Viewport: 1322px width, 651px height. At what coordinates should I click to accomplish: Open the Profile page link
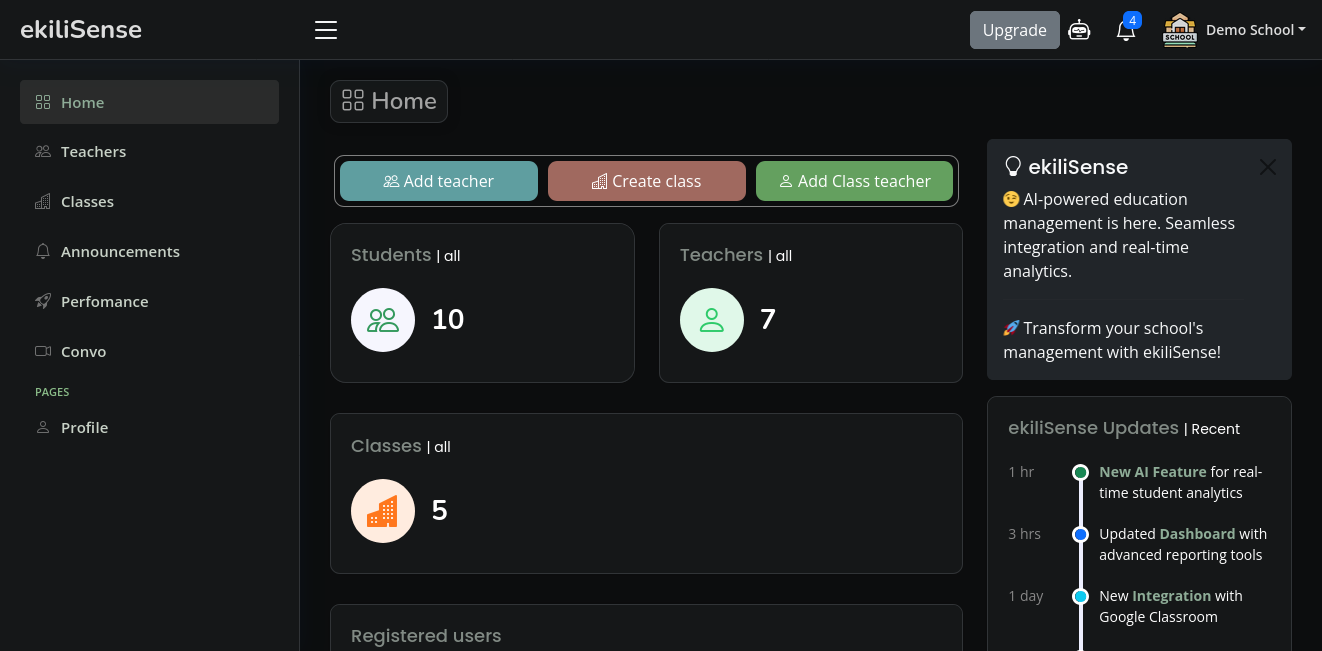[84, 428]
